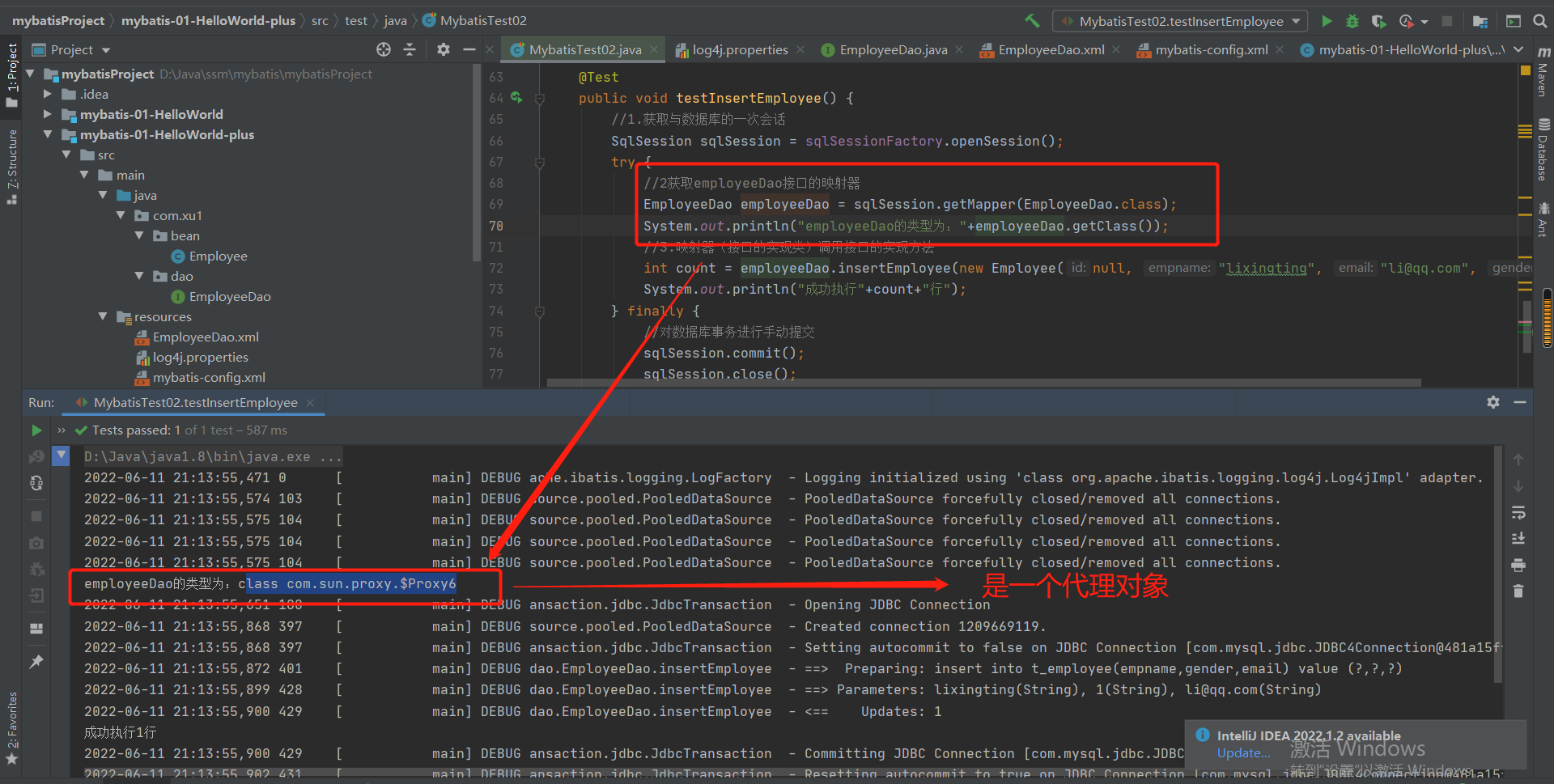Clear console with trash icon
Image resolution: width=1554 pixels, height=784 pixels.
point(1518,591)
